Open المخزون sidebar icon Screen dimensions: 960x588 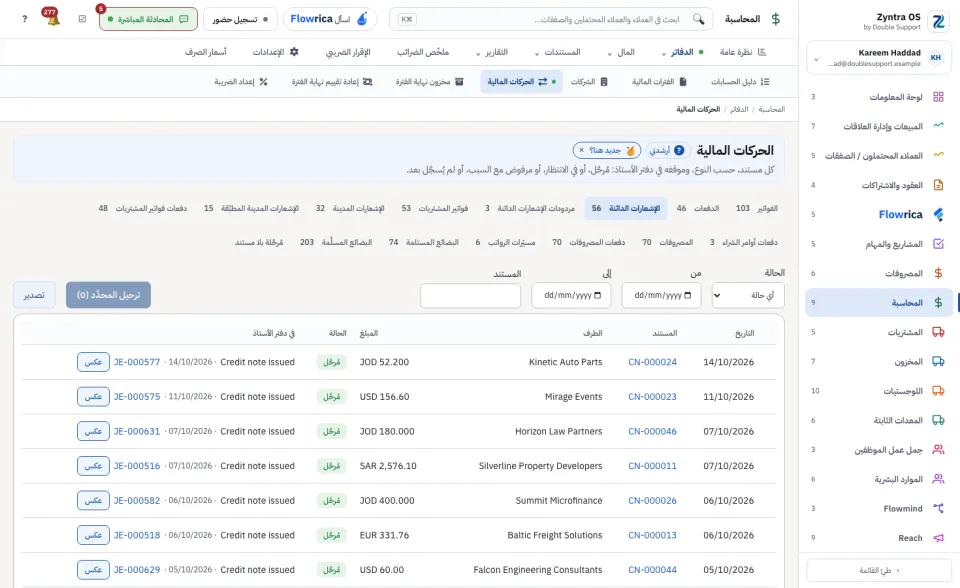[x=938, y=361]
